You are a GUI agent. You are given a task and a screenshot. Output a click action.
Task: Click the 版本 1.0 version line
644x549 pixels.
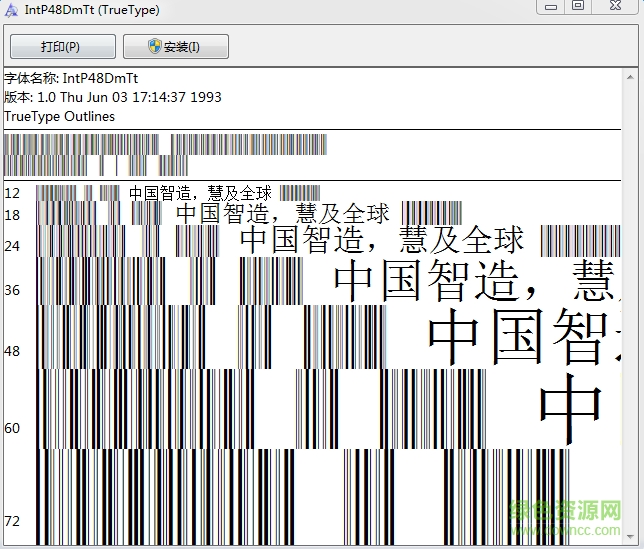point(112,97)
